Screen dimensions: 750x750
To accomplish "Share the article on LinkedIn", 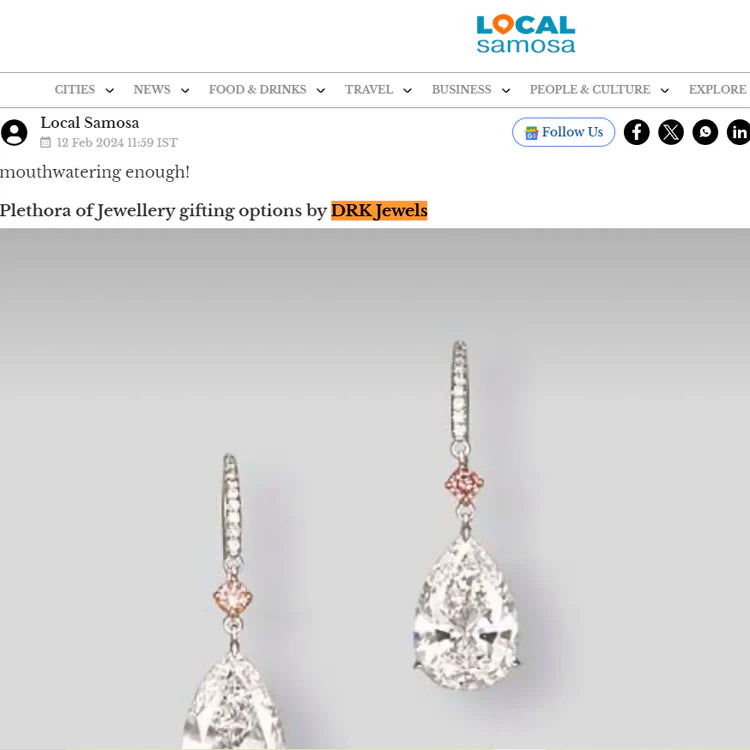I will click(x=739, y=132).
